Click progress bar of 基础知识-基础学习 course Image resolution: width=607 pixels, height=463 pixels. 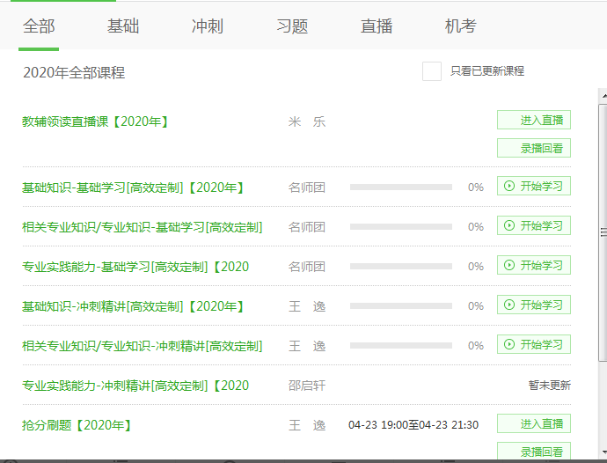coord(400,187)
